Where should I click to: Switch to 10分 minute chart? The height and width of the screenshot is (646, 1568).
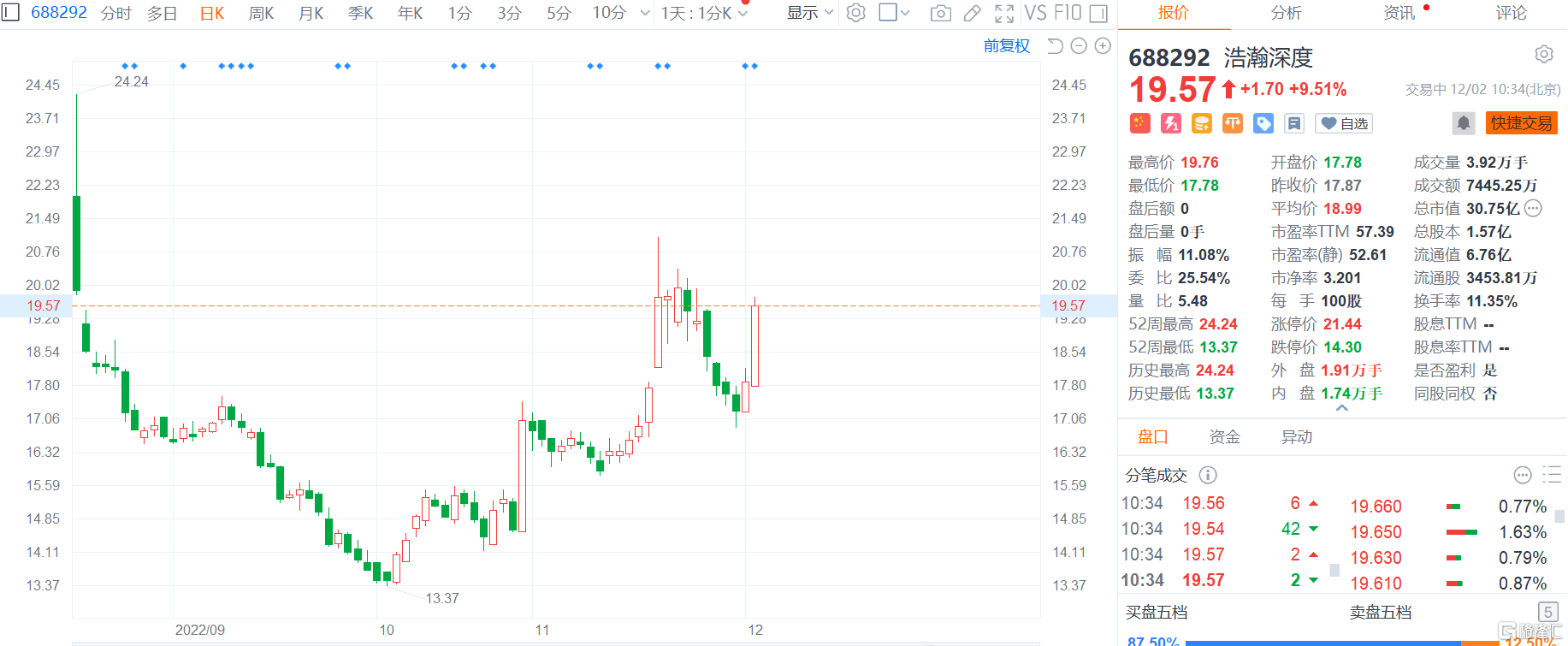pos(609,13)
